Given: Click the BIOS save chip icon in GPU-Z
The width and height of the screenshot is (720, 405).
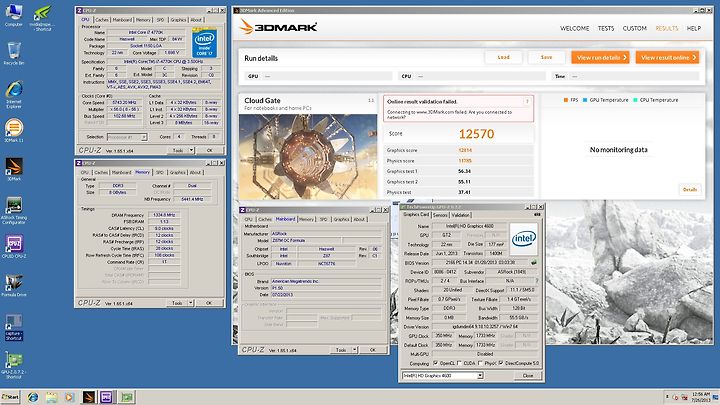Looking at the screenshot, I should pos(533,263).
